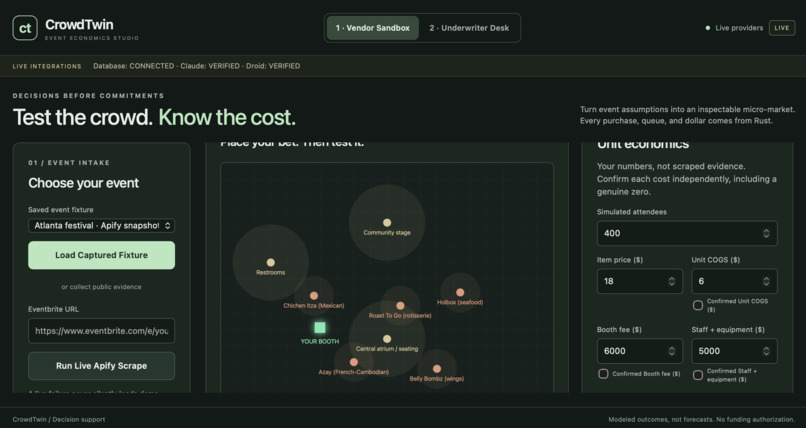The image size is (806, 428).
Task: Select the Central atrium / seating marker
Action: pos(387,339)
